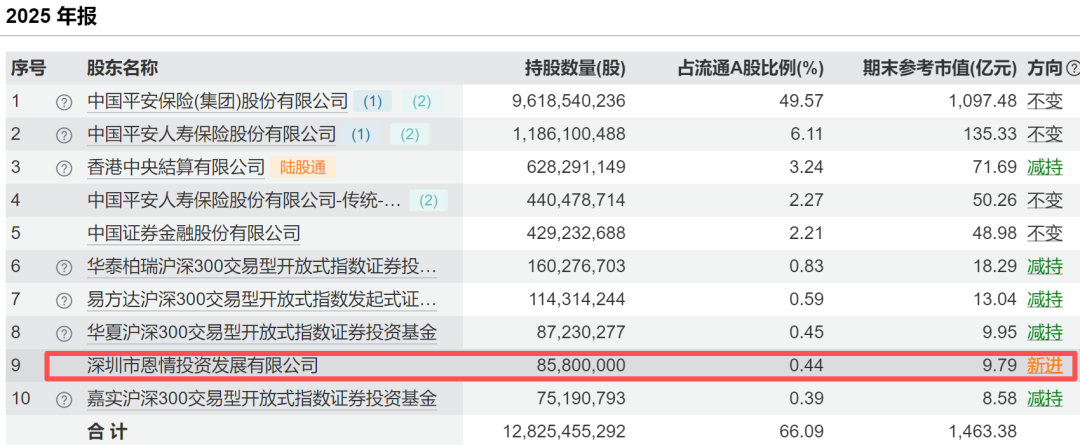This screenshot has height=445, width=1080.
Task: Select total holdings 12,825,455,292
Action: 565,432
